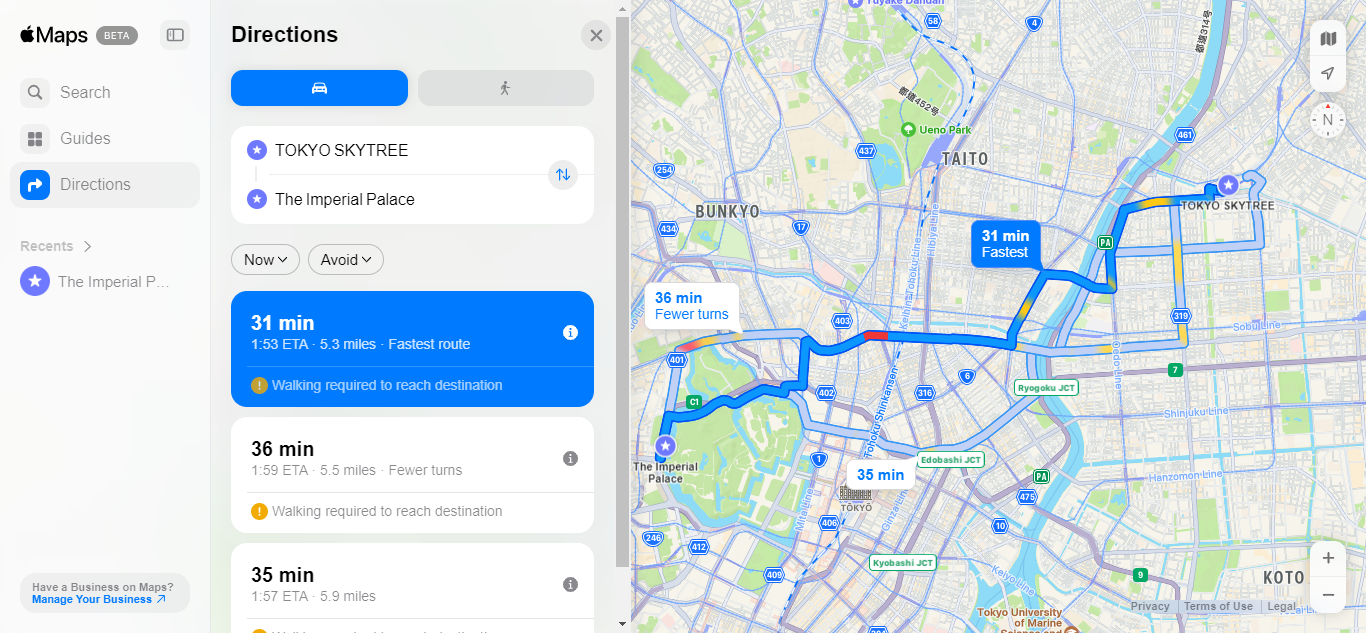Screen dimensions: 1366x633
Task: Open the Now departure time dropdown
Action: [265, 260]
